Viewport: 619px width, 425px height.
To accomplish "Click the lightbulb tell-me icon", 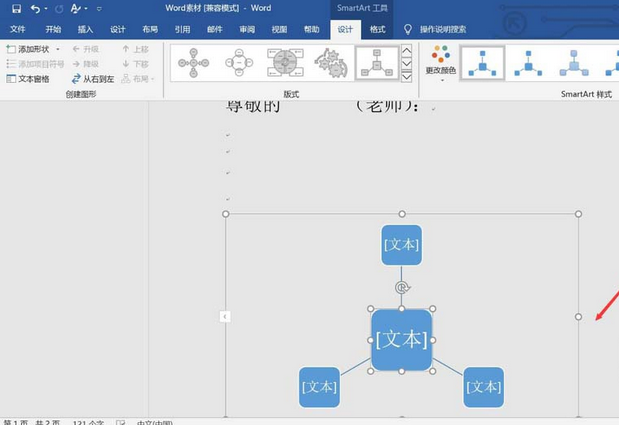I will tap(408, 29).
